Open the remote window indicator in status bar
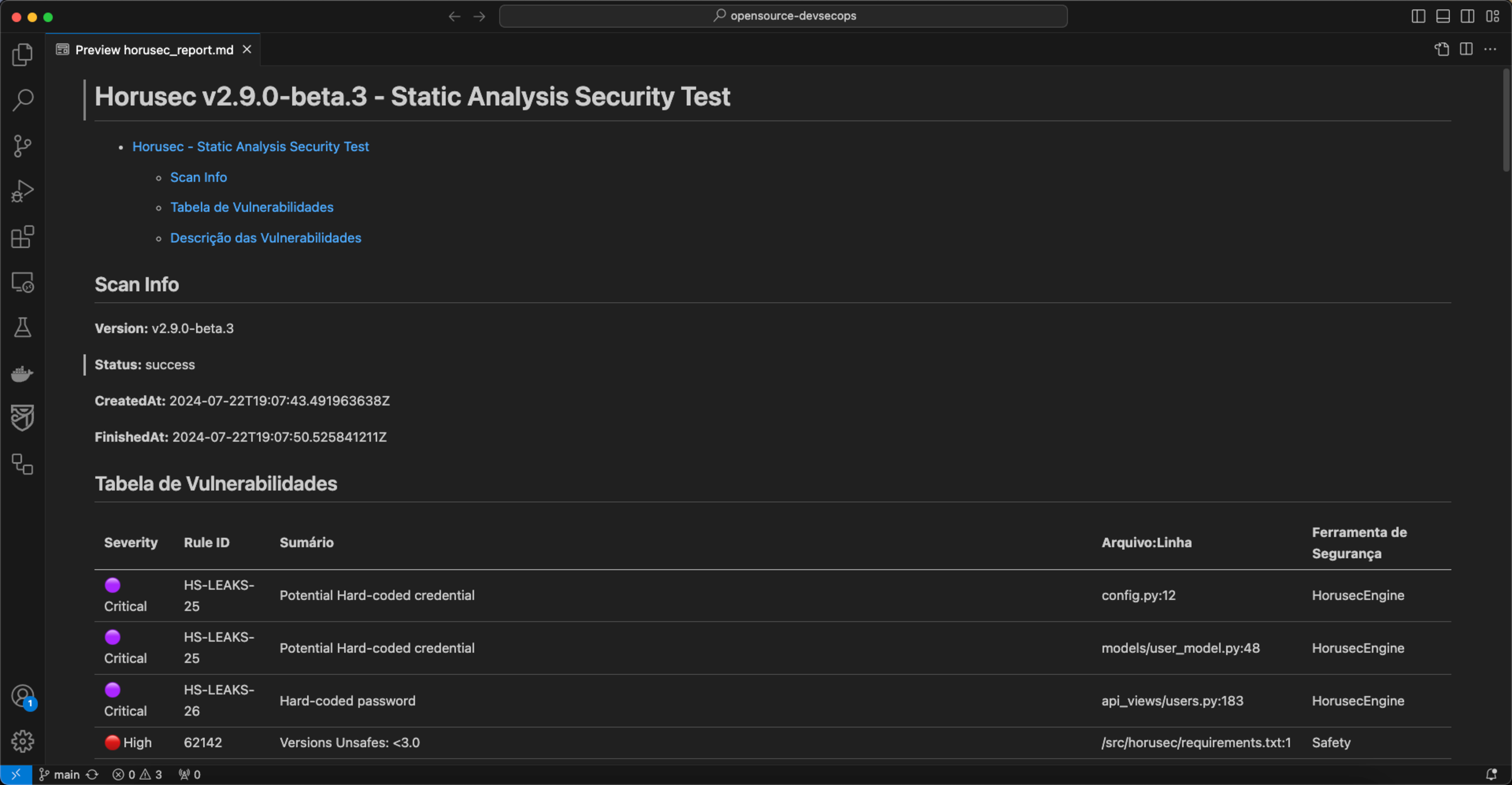Screen dimensions: 1512x785 (16, 774)
